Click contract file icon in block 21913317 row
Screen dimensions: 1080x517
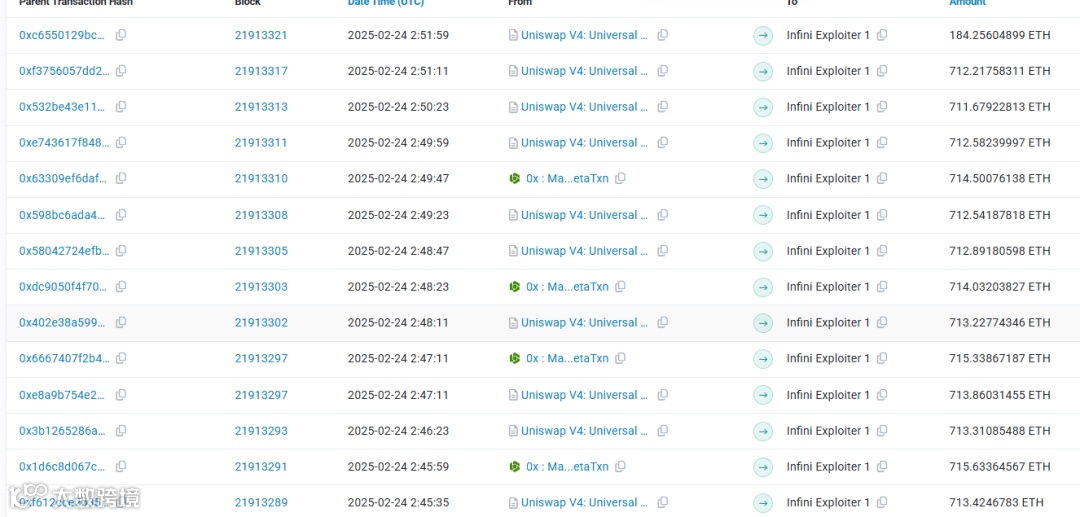tap(513, 71)
